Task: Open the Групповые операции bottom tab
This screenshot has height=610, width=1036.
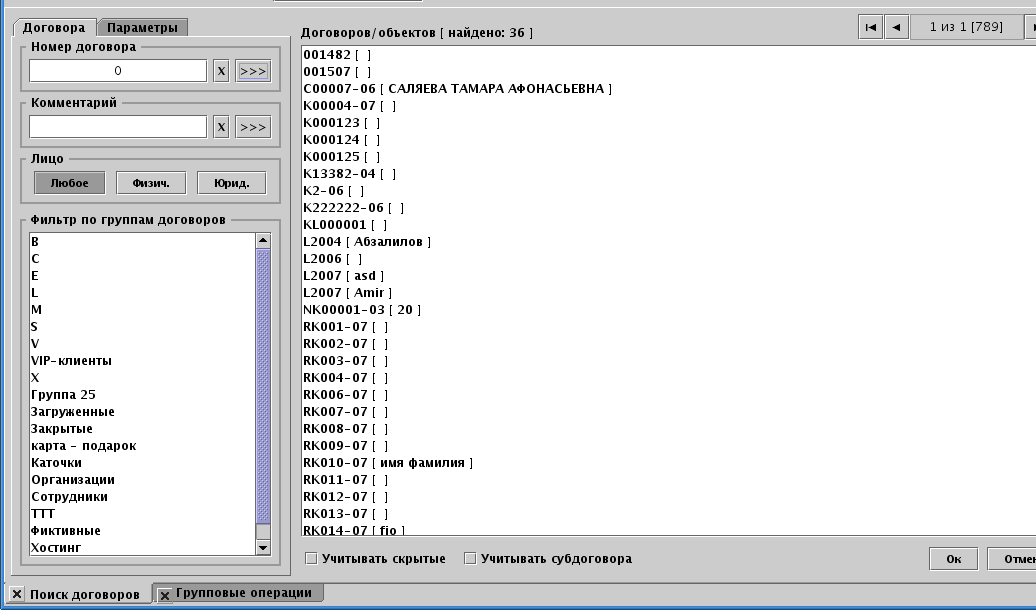Action: pos(244,593)
